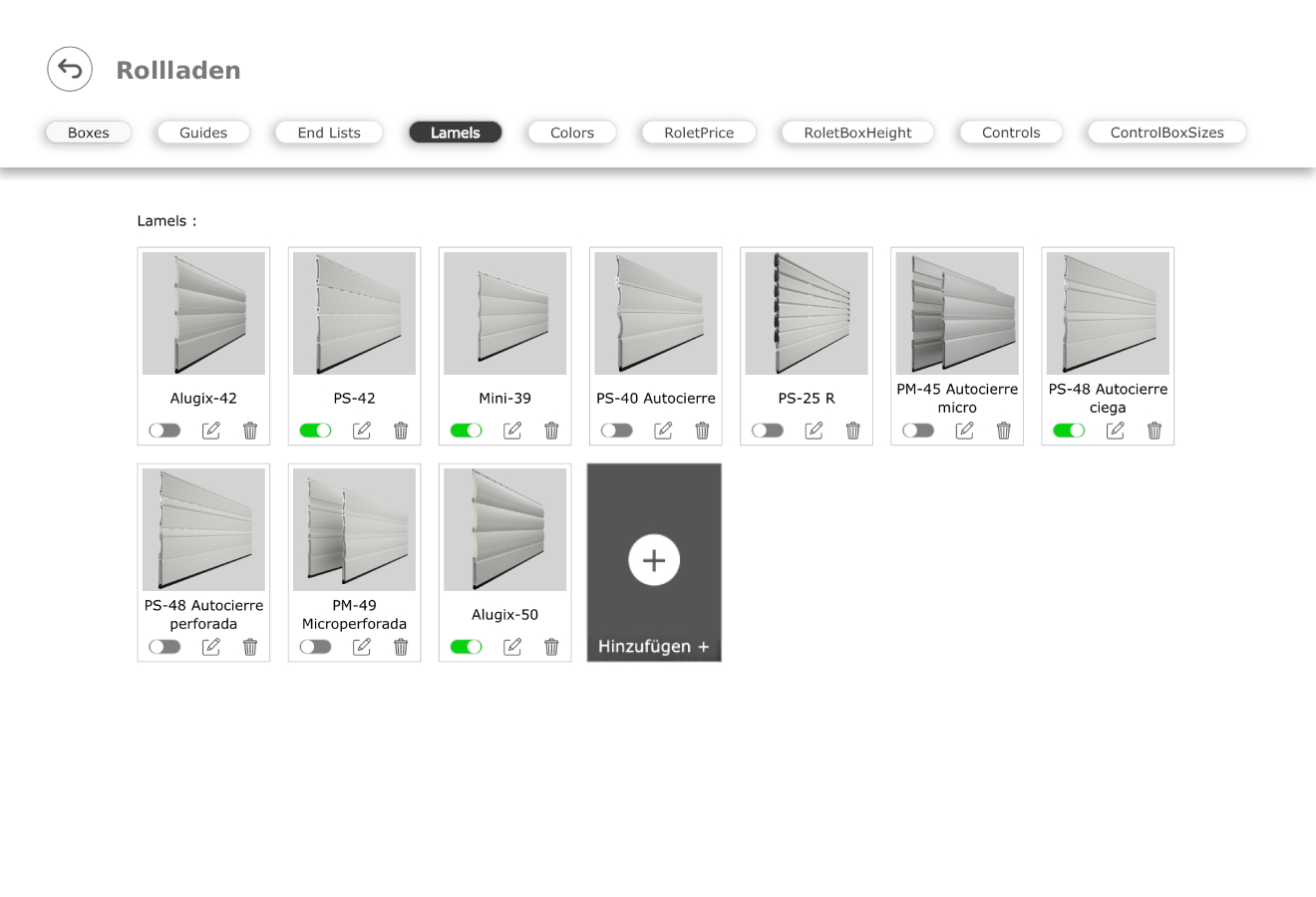1316x897 pixels.
Task: Delete the Alugix-50 lamel
Action: point(551,647)
